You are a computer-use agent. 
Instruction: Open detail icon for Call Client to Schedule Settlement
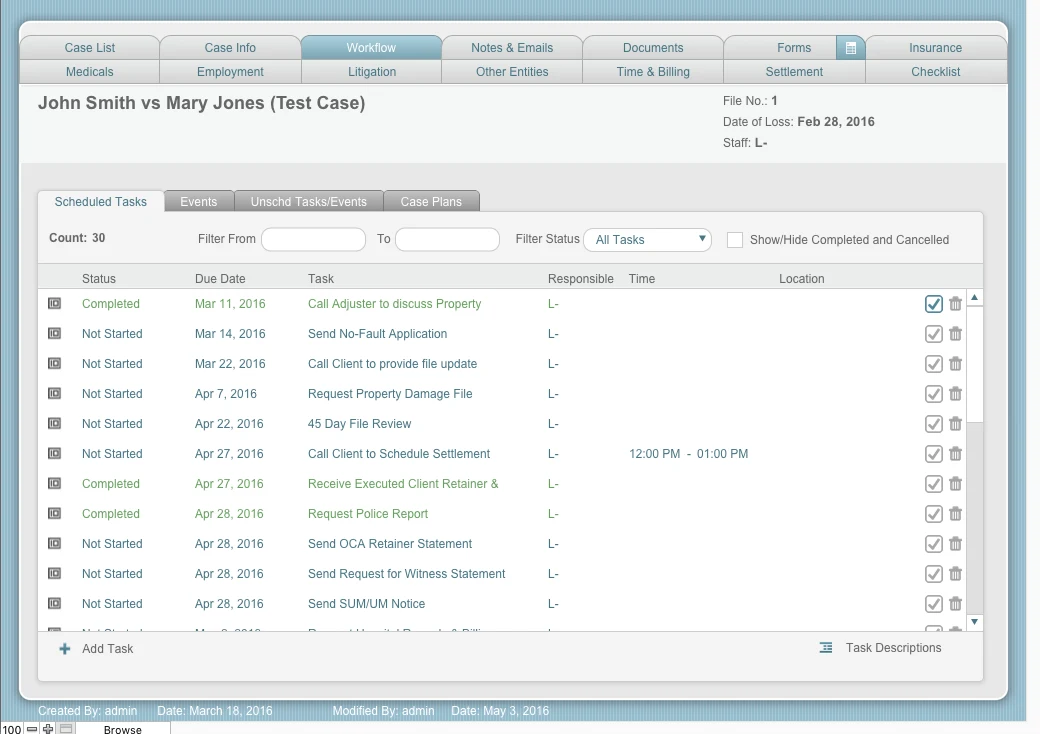pos(54,454)
